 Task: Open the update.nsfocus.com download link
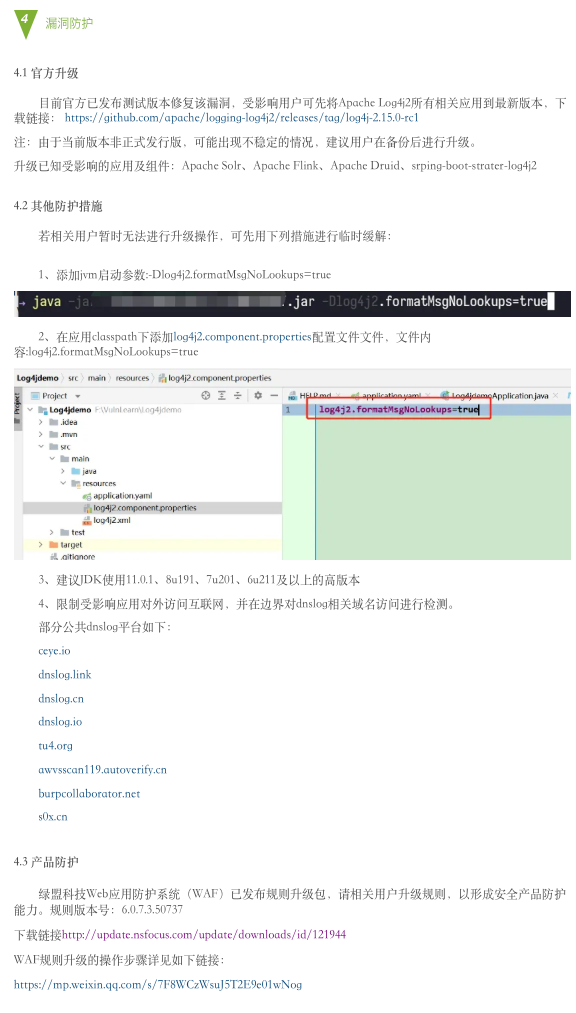click(203, 934)
